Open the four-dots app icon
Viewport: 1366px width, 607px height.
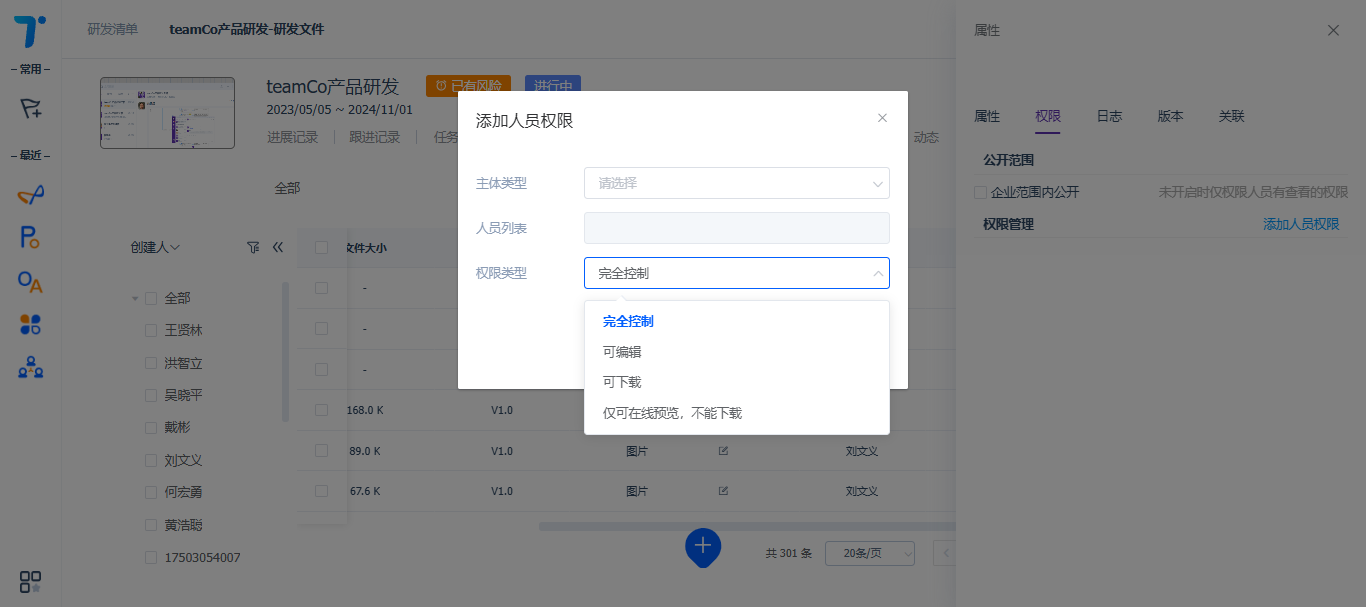click(30, 324)
